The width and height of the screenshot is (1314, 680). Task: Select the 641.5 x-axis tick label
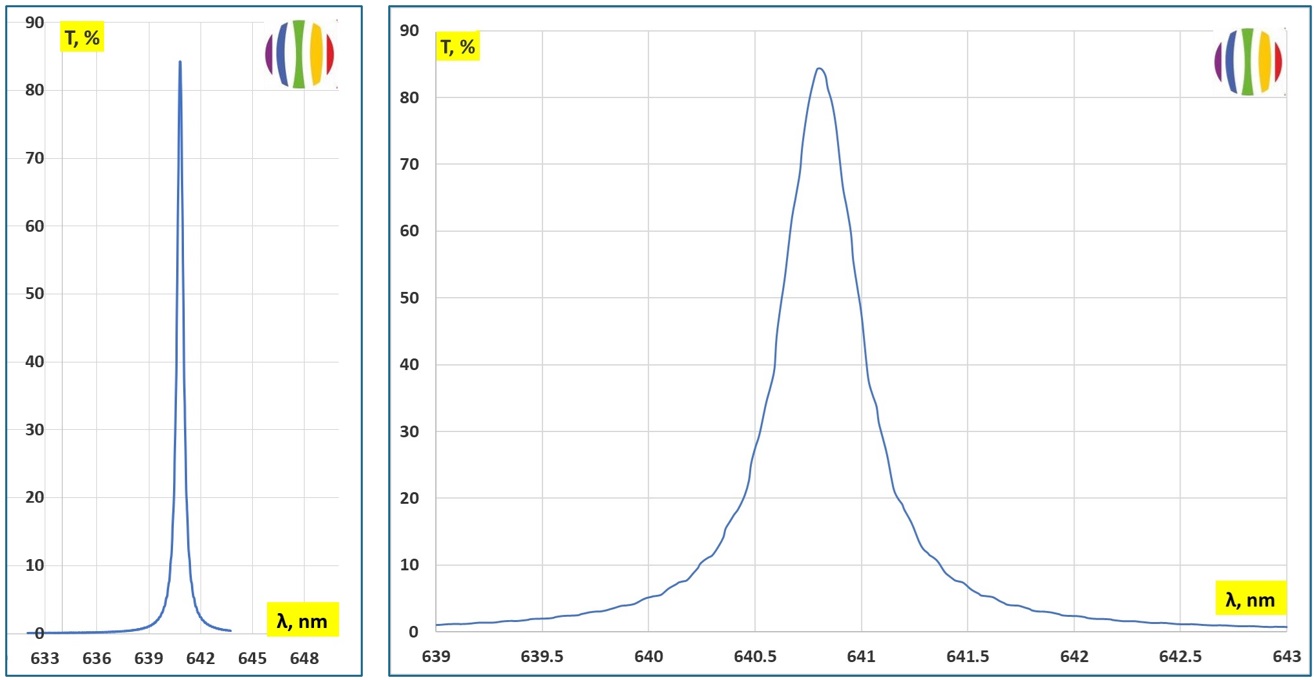coord(967,657)
